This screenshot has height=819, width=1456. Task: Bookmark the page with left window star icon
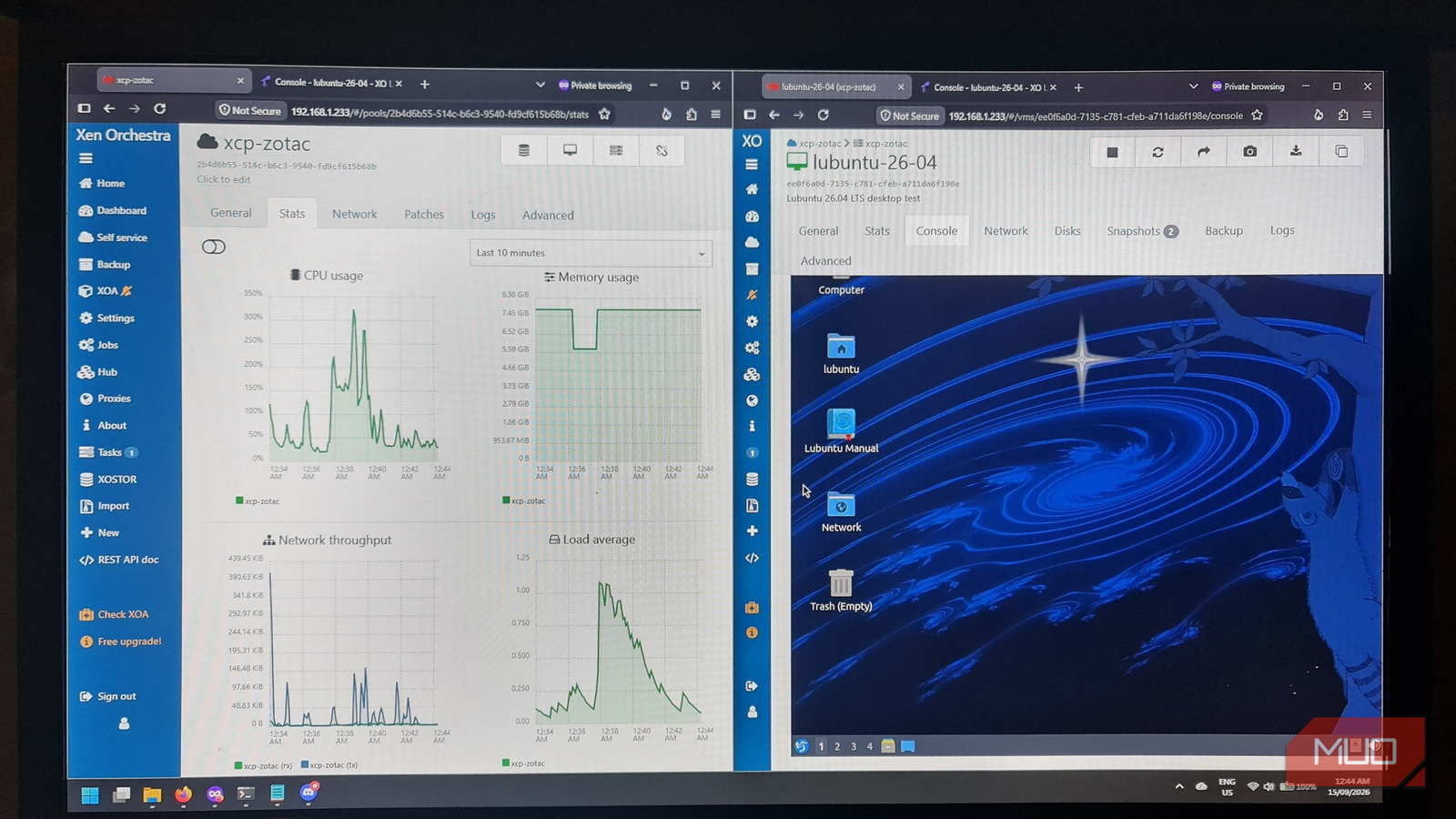pos(604,114)
